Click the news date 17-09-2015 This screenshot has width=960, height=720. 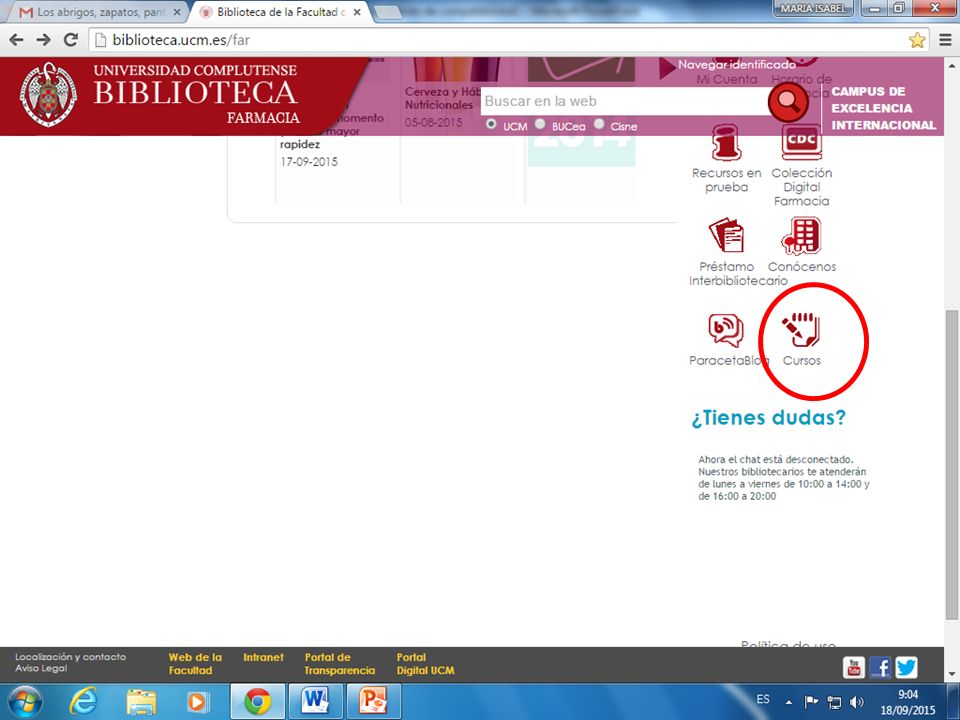click(x=309, y=162)
